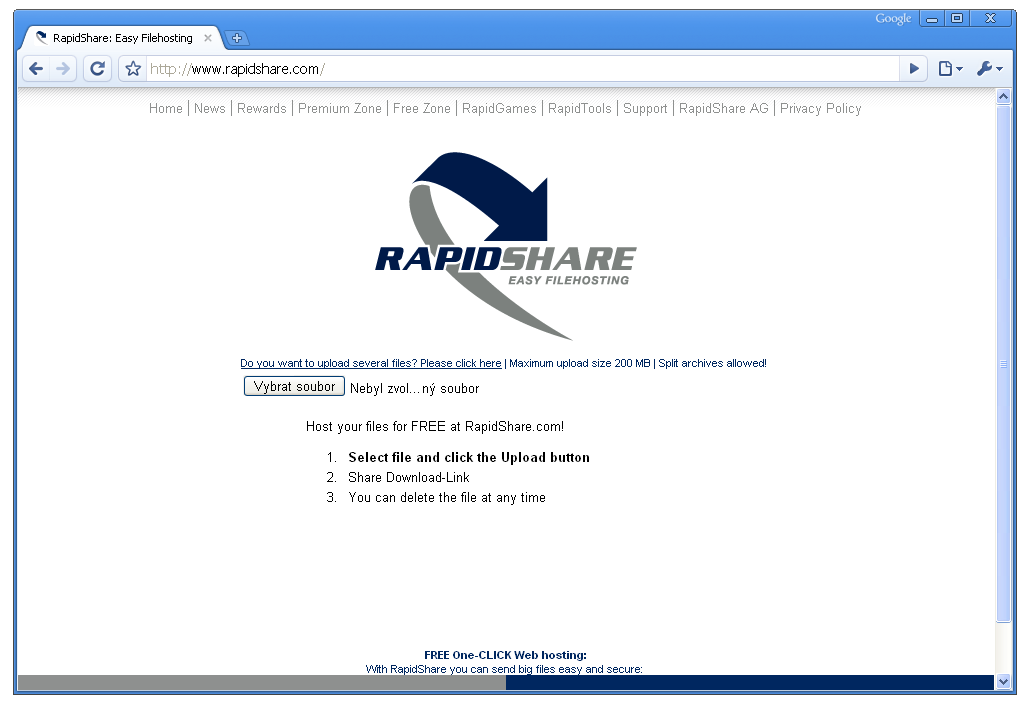Reload the page with the refresh icon

[x=97, y=69]
